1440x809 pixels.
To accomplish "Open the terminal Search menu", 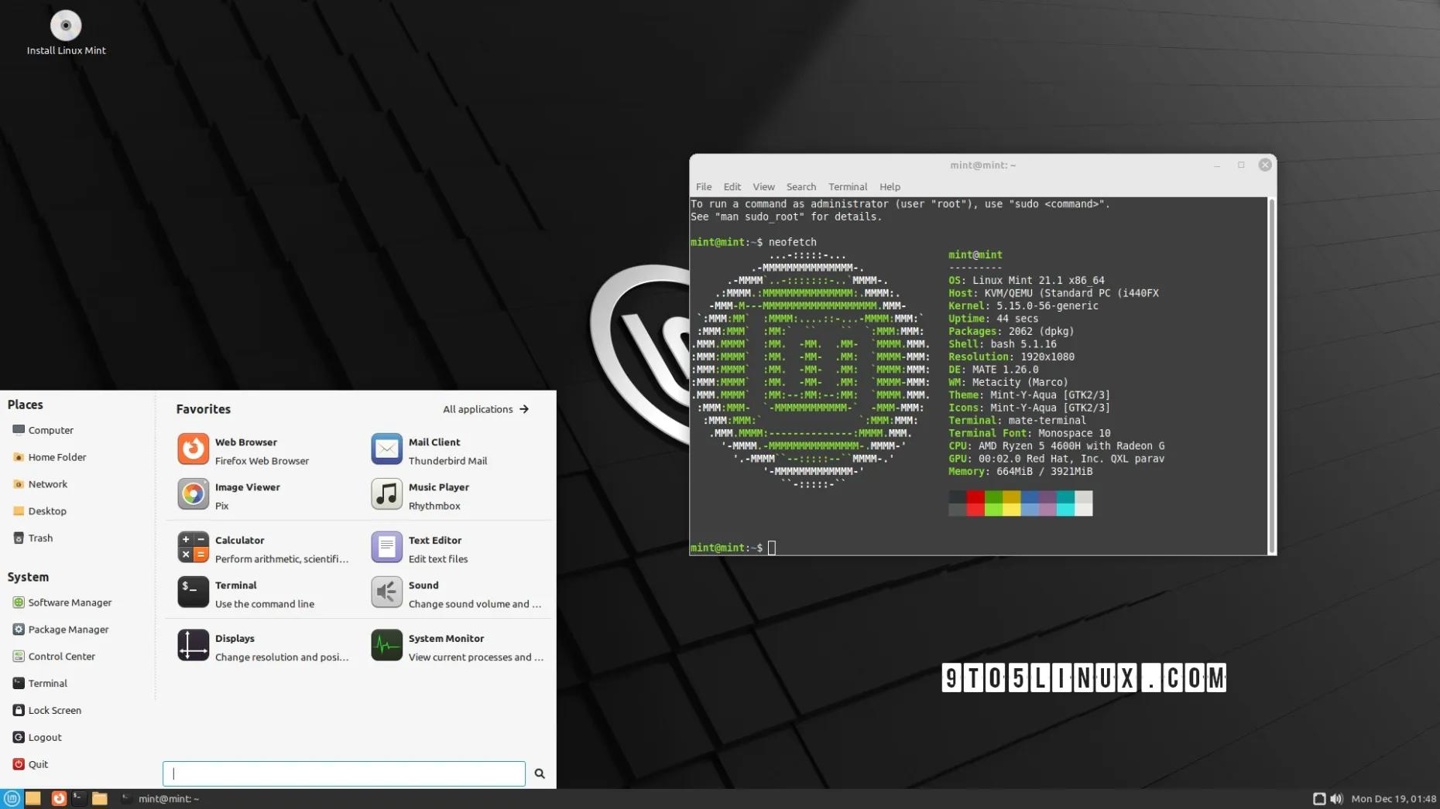I will click(x=801, y=187).
